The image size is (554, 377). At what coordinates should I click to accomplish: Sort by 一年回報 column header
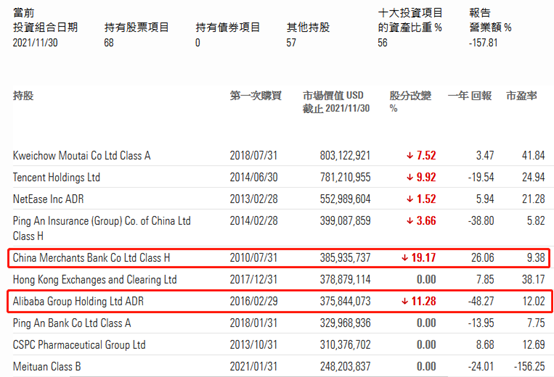pyautogui.click(x=470, y=95)
